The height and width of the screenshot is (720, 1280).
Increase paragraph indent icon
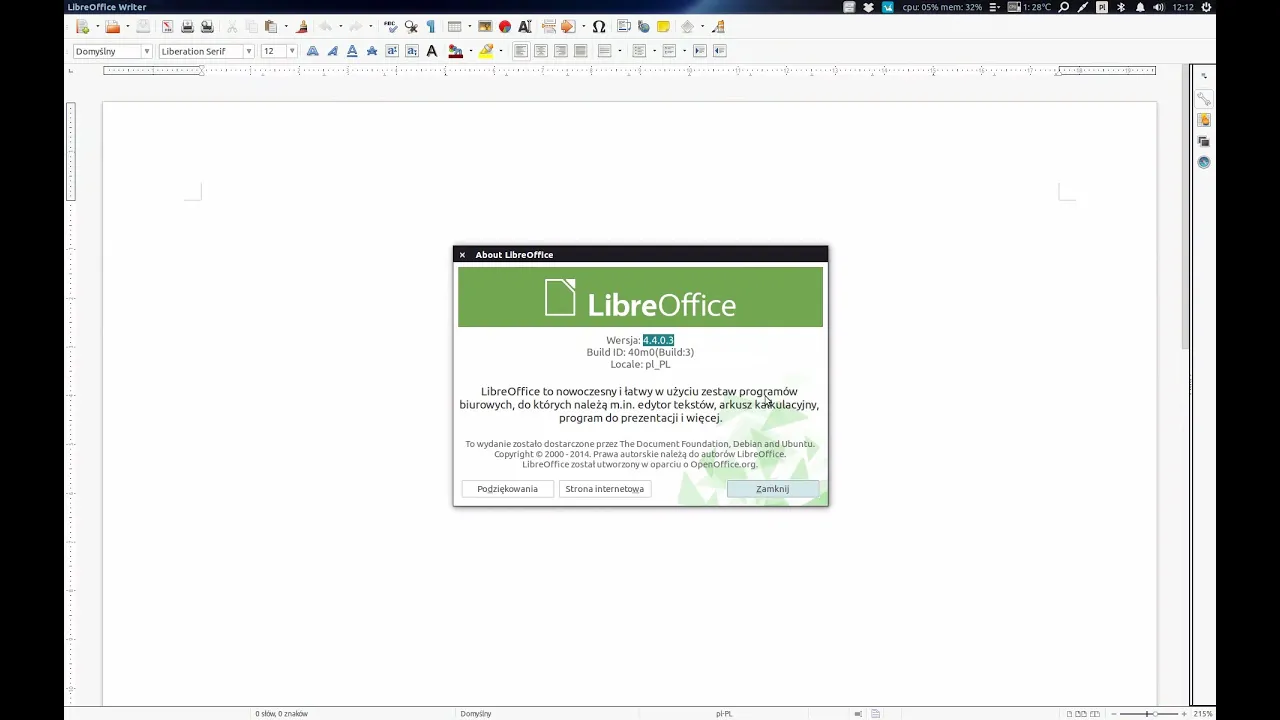pyautogui.click(x=700, y=51)
